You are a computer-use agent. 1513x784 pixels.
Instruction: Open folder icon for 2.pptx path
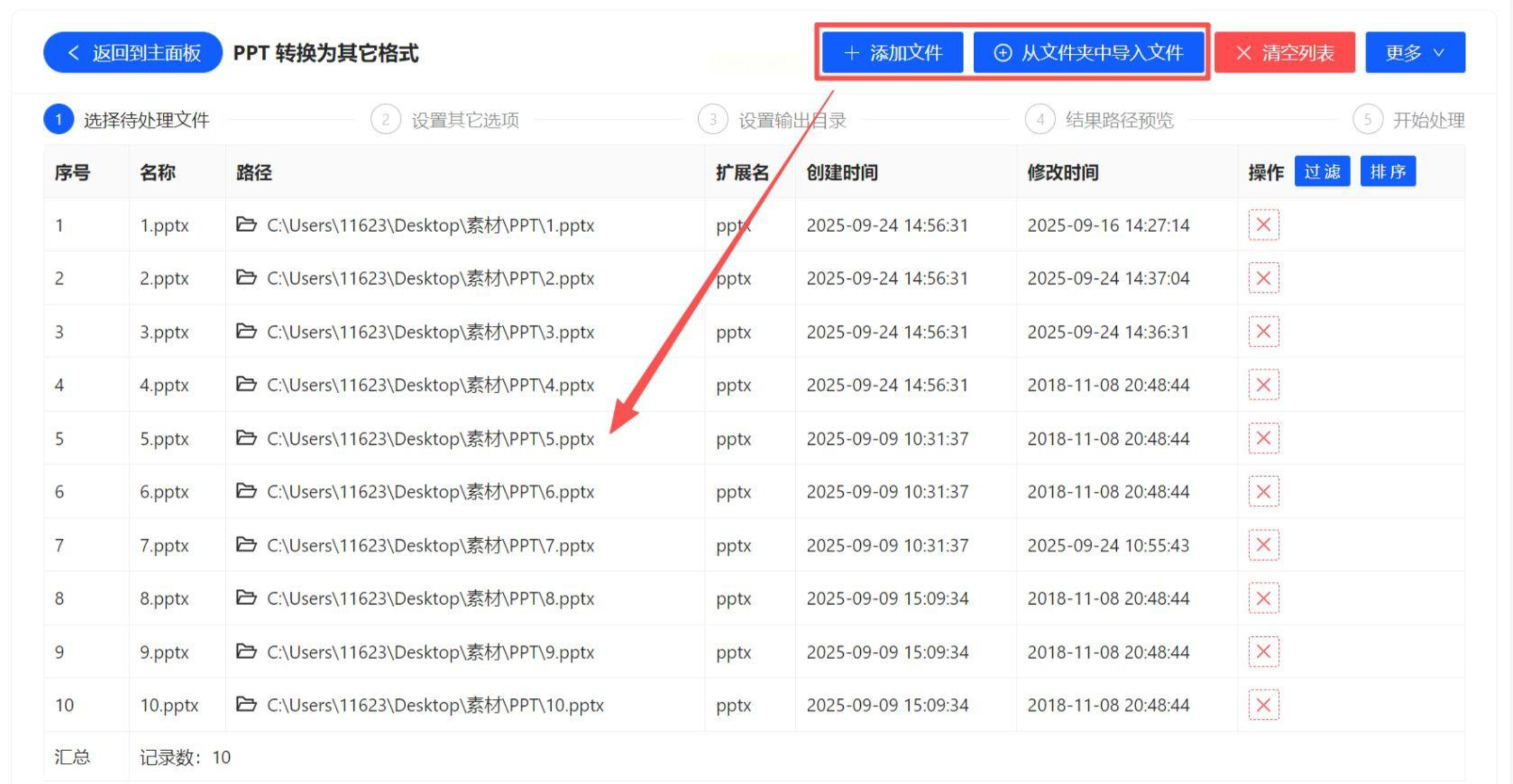(x=246, y=277)
